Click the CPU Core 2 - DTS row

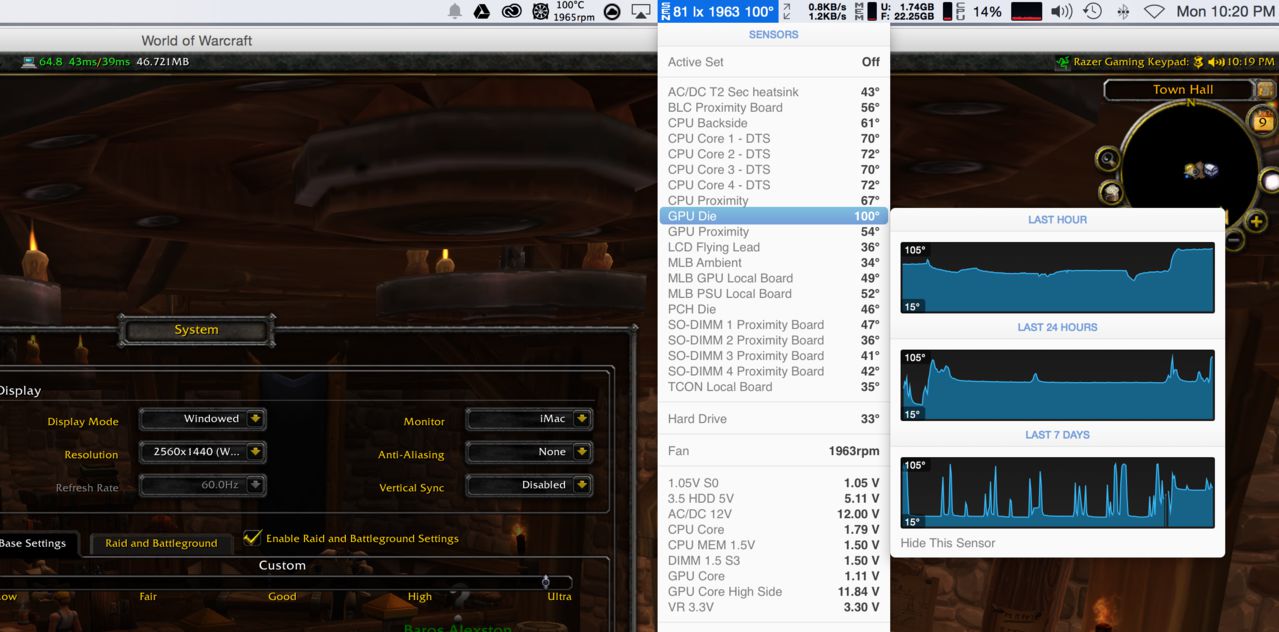point(774,154)
